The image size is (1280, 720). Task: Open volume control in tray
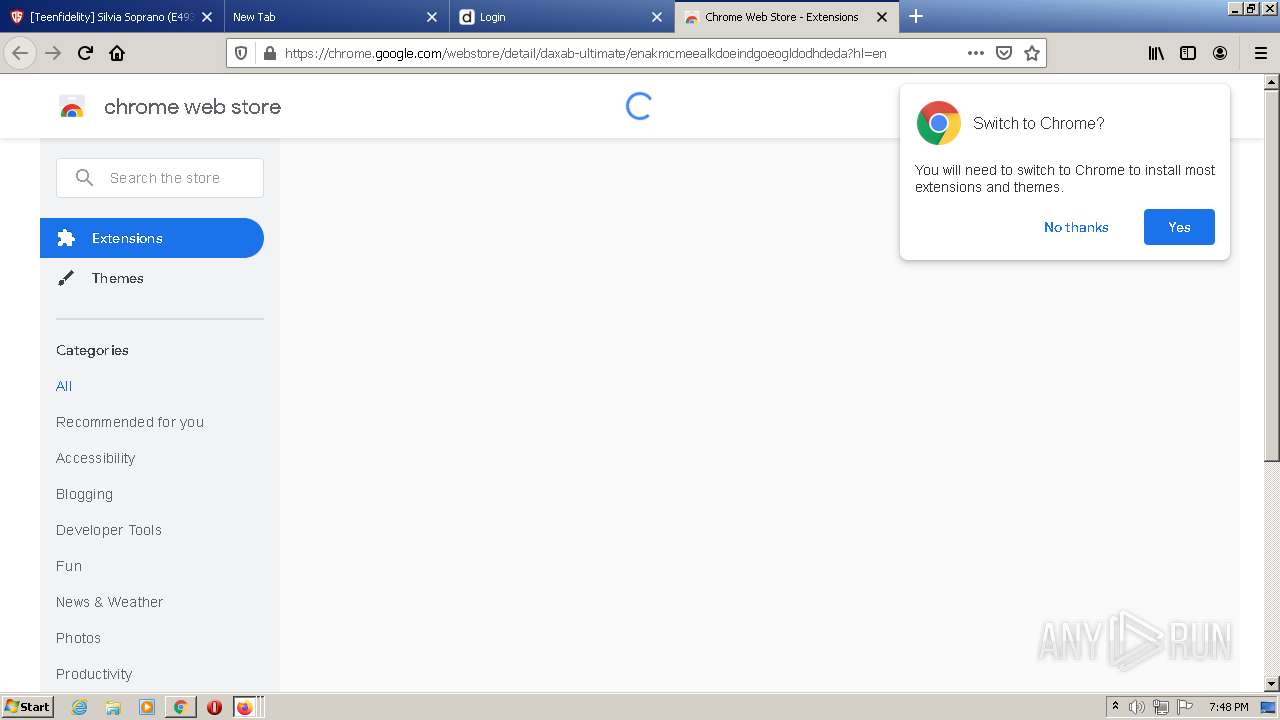(1137, 707)
